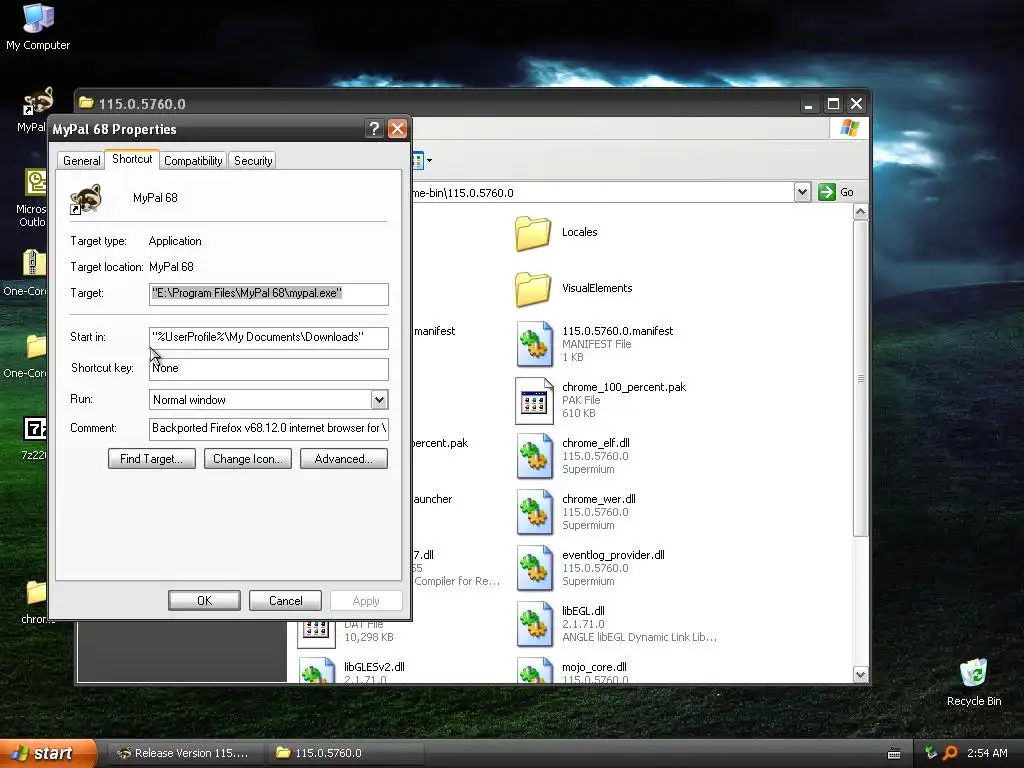Screen dimensions: 1024x768
Task: Close the MyPal 68 Properties dialog
Action: [397, 129]
